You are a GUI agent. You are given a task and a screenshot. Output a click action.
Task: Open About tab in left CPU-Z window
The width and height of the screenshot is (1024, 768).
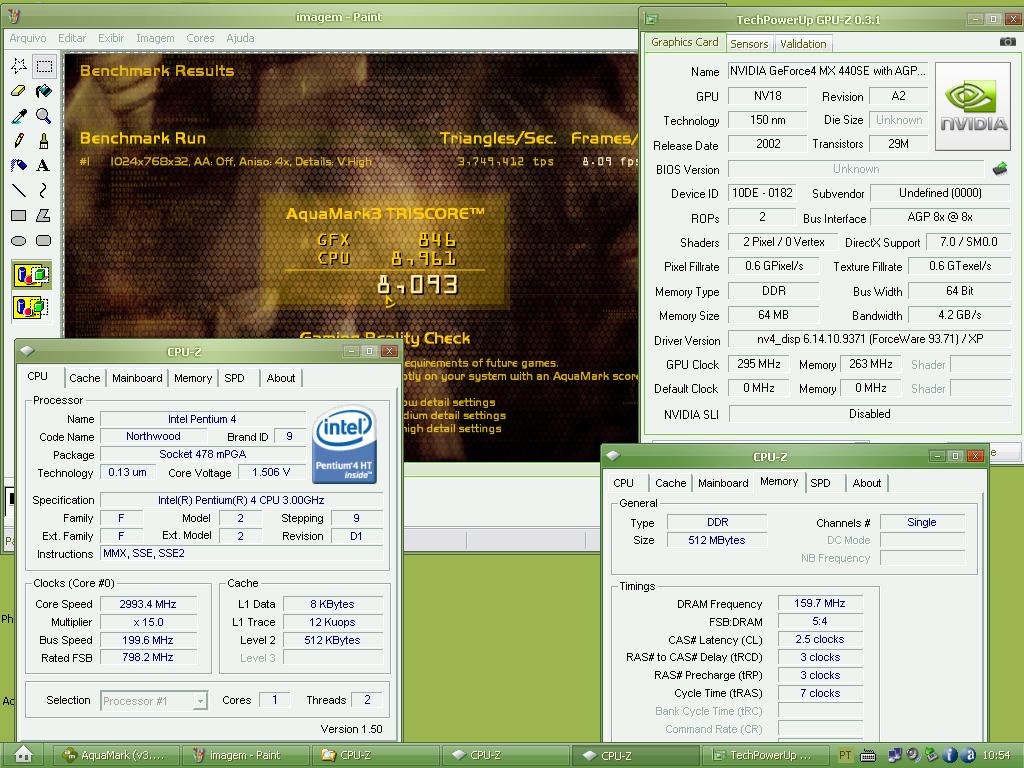281,377
